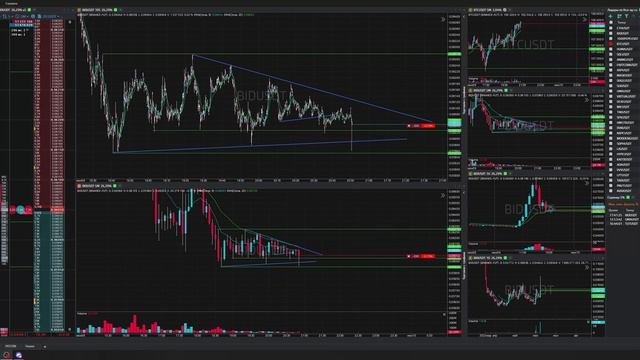The width and height of the screenshot is (640, 360).
Task: Open dropdown arrow after lower chart green square
Action: pyautogui.click(x=120, y=186)
